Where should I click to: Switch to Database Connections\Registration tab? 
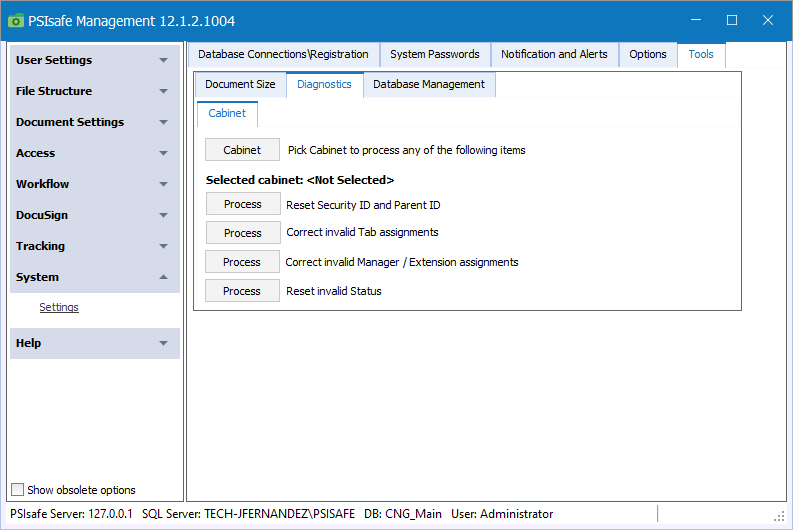coord(283,54)
